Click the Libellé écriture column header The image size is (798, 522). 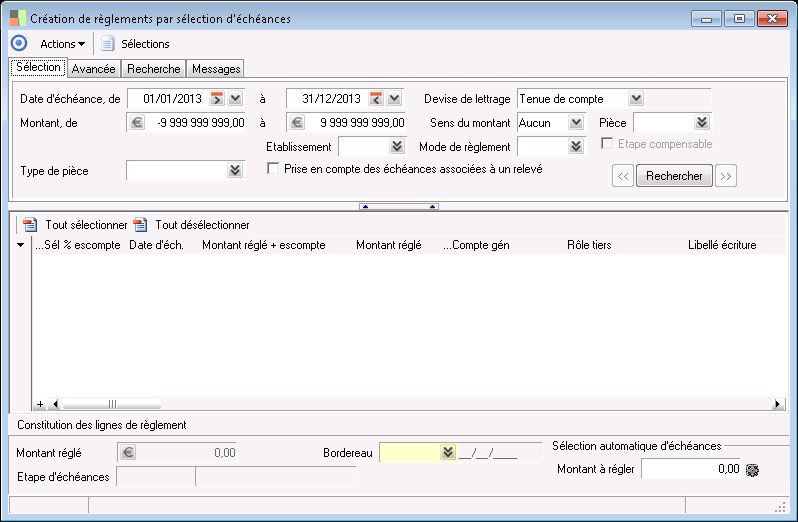(x=722, y=245)
